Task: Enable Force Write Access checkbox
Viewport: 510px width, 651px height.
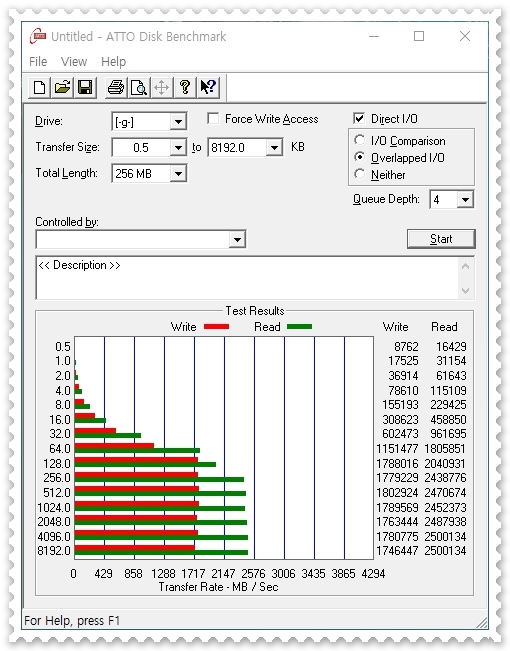Action: coord(213,119)
